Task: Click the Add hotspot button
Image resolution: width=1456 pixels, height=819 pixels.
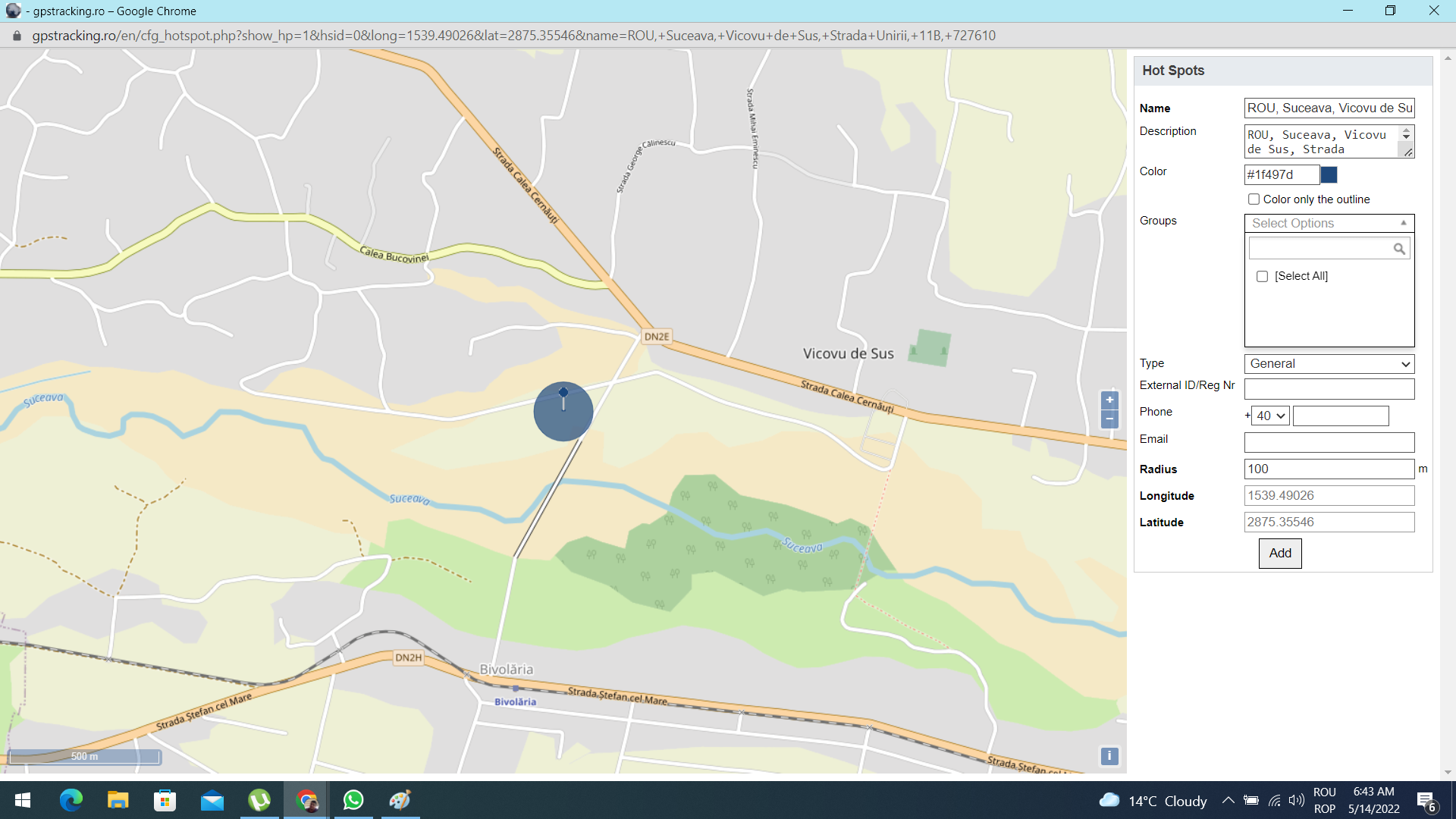Action: point(1280,553)
